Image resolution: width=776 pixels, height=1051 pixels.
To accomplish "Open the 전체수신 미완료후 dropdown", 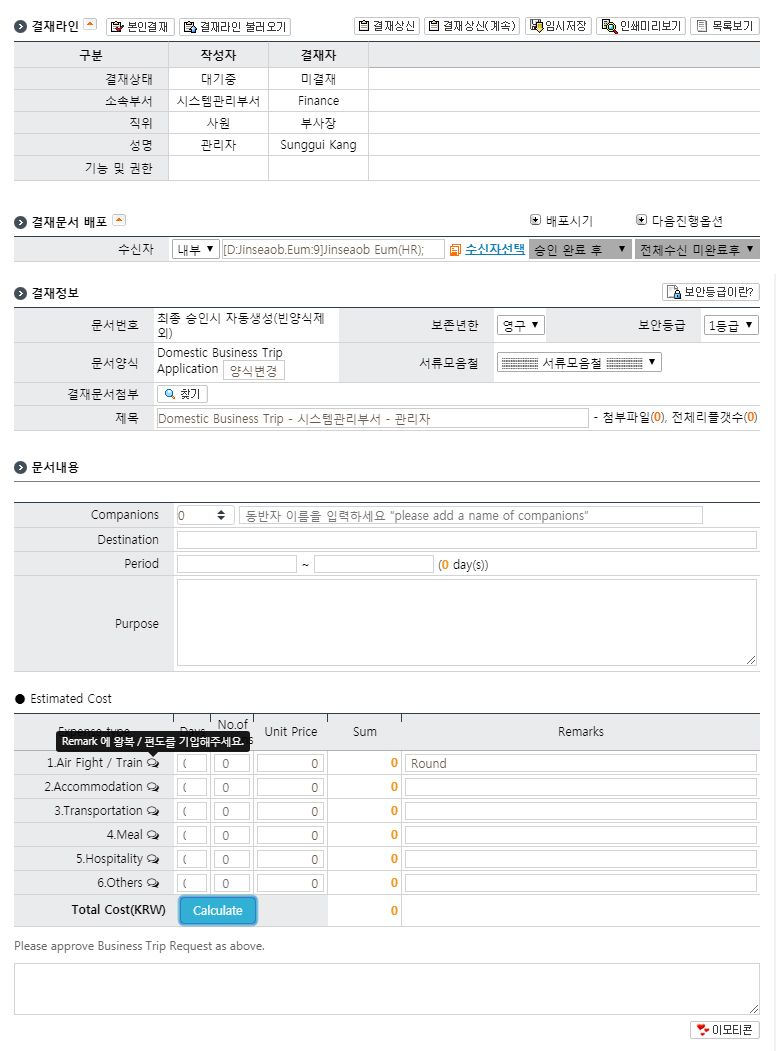I will coord(697,249).
